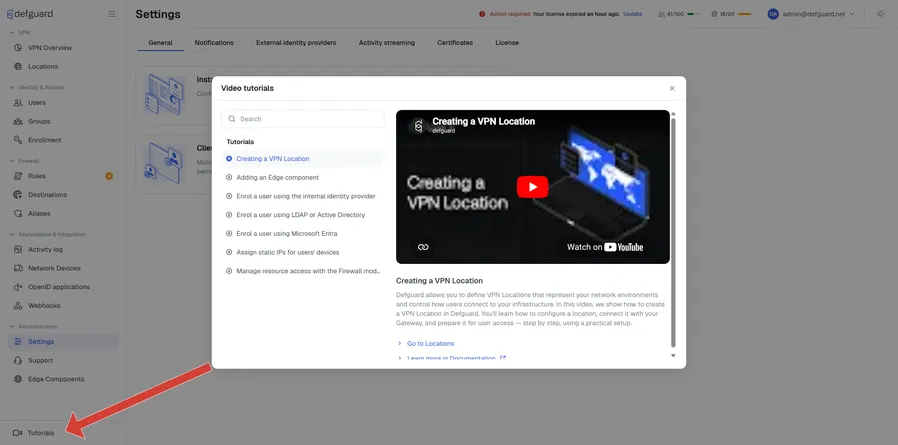This screenshot has width=898, height=445.
Task: Open External identity providers tab
Action: point(296,42)
